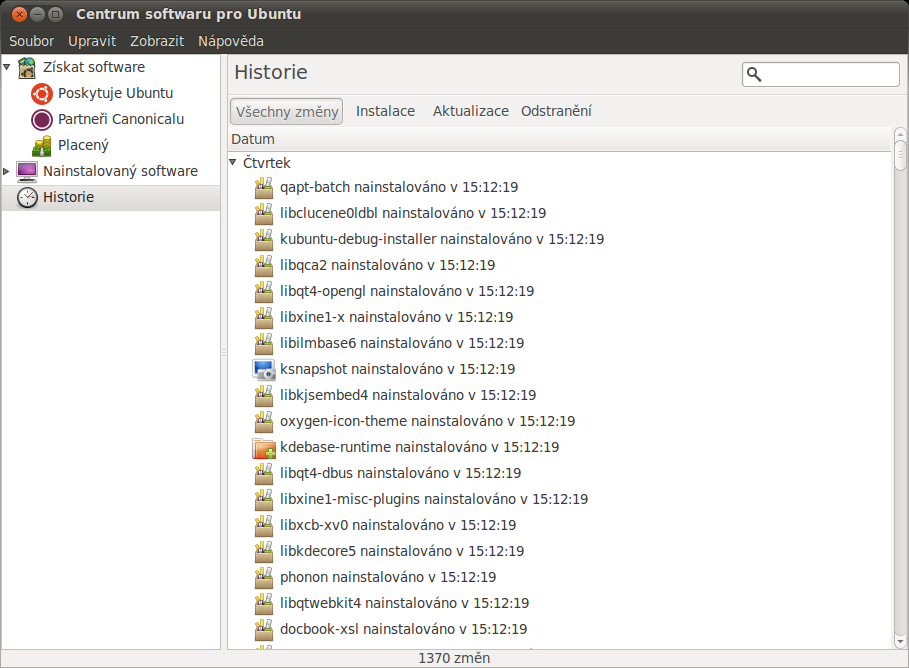Click the Historie clock icon in sidebar
This screenshot has height=668, width=909.
(27, 197)
